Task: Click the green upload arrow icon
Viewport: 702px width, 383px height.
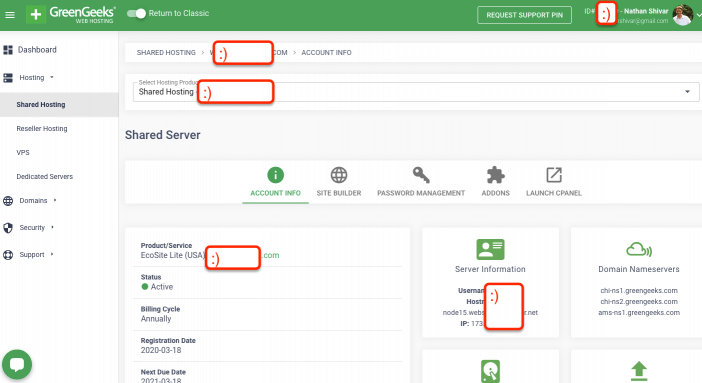Action: click(639, 371)
